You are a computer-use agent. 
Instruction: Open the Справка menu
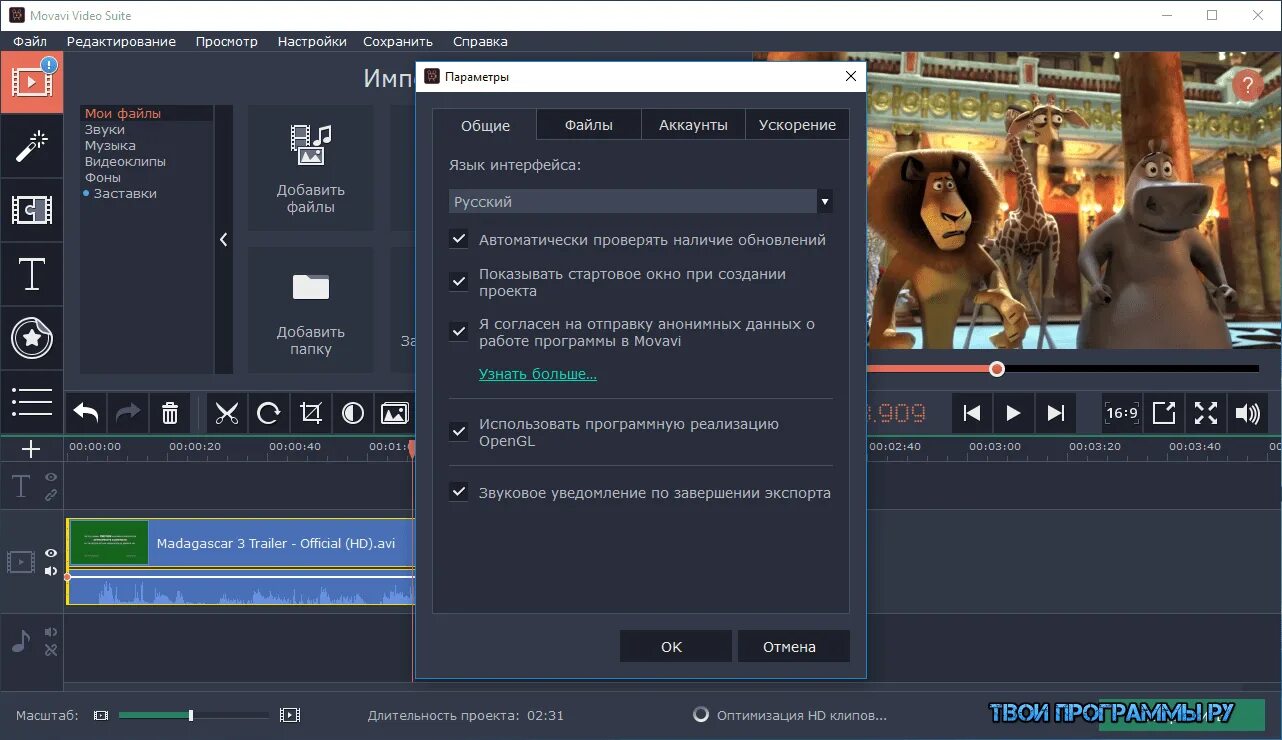(x=480, y=41)
